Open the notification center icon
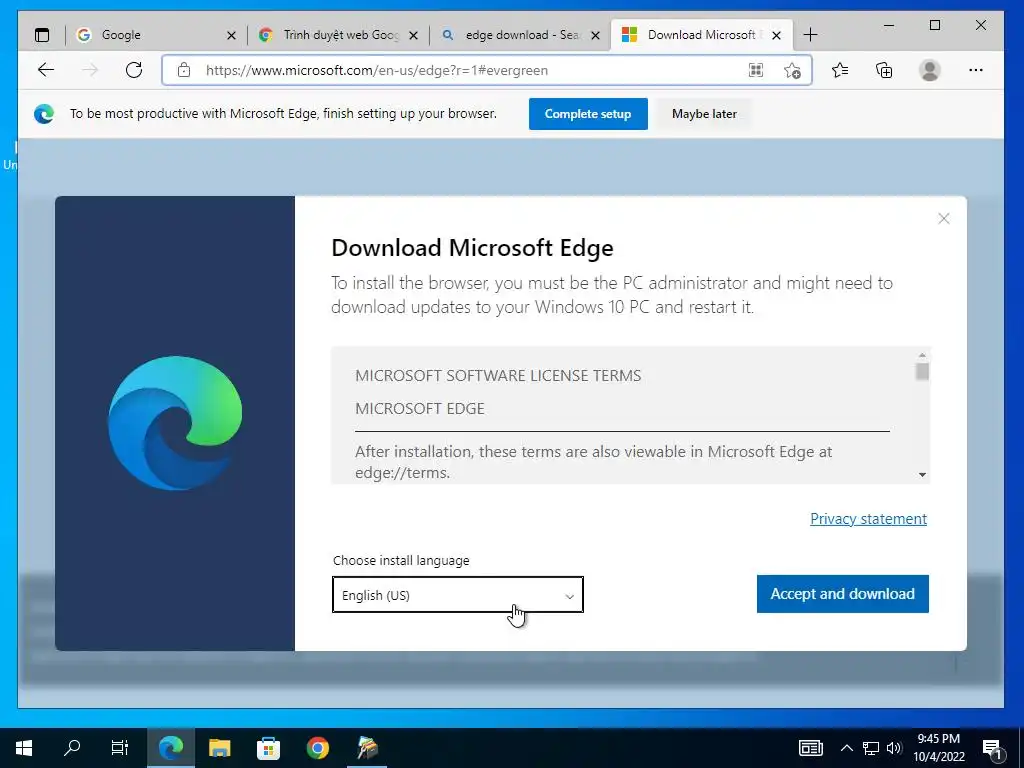 992,749
